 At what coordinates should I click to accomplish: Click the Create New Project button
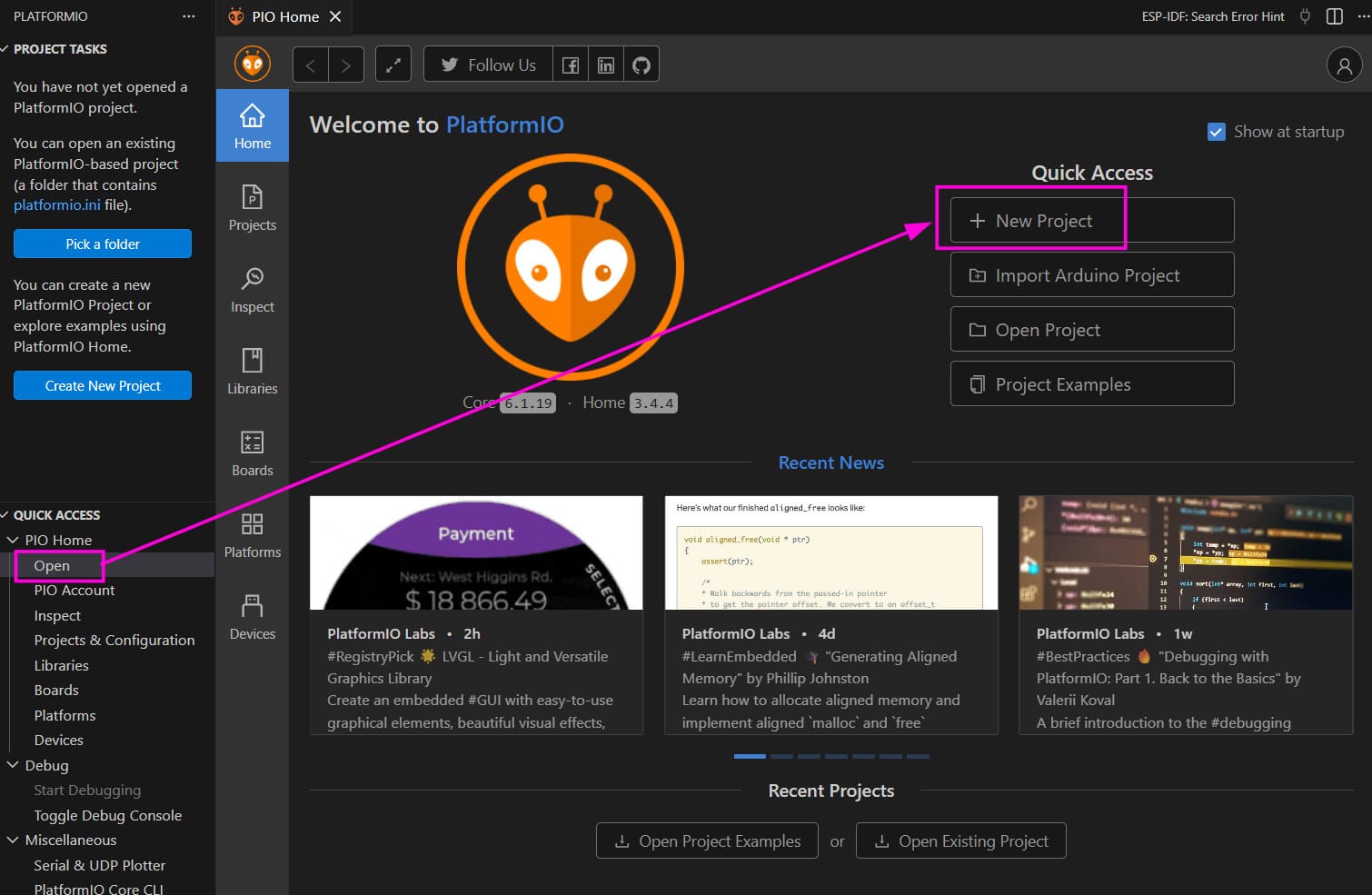pyautogui.click(x=103, y=385)
